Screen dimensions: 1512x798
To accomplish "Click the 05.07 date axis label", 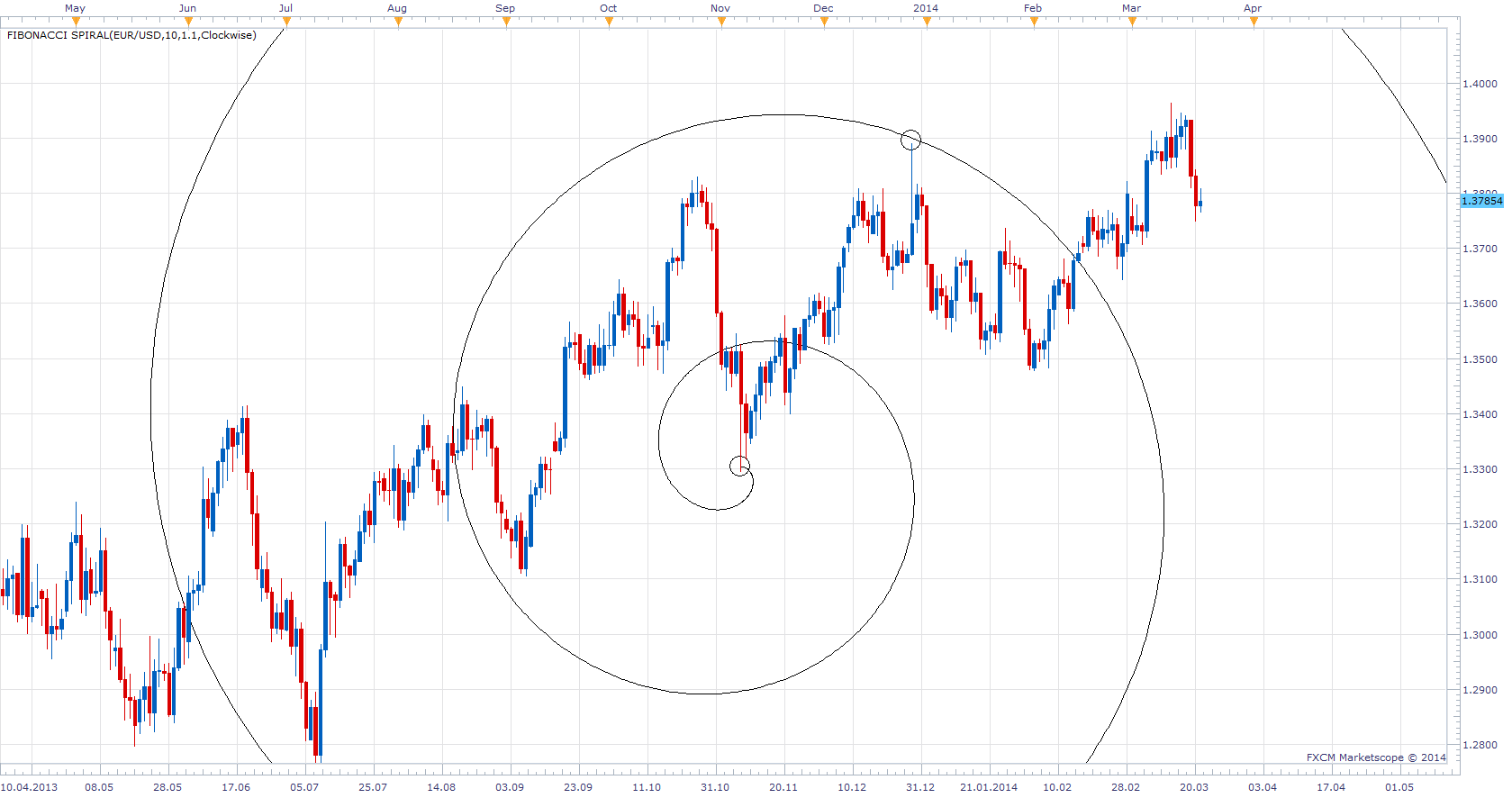I will tap(304, 787).
